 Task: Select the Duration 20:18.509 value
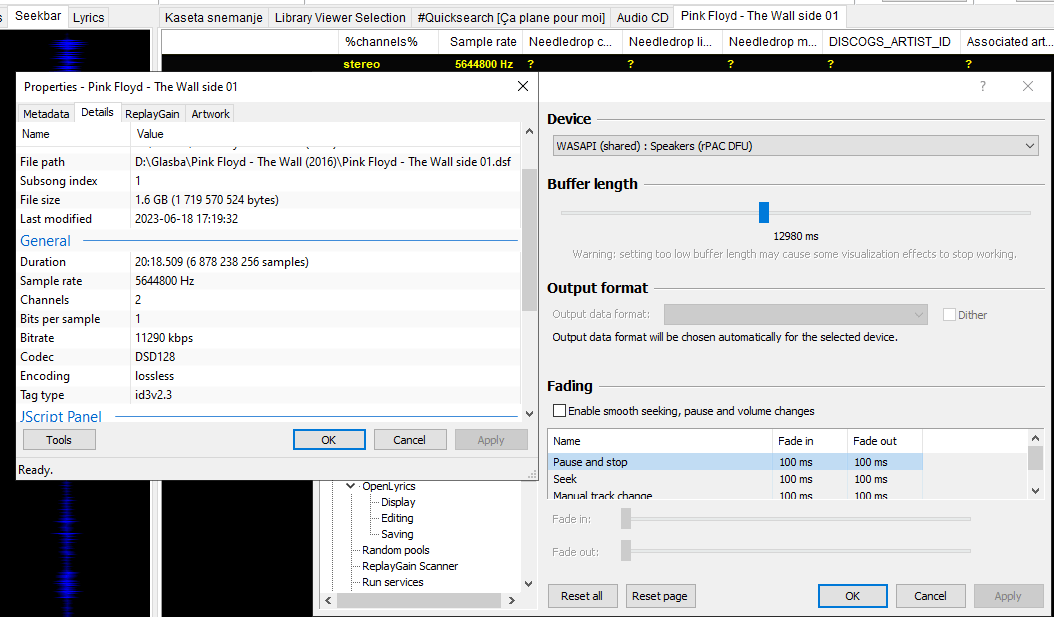tap(222, 261)
